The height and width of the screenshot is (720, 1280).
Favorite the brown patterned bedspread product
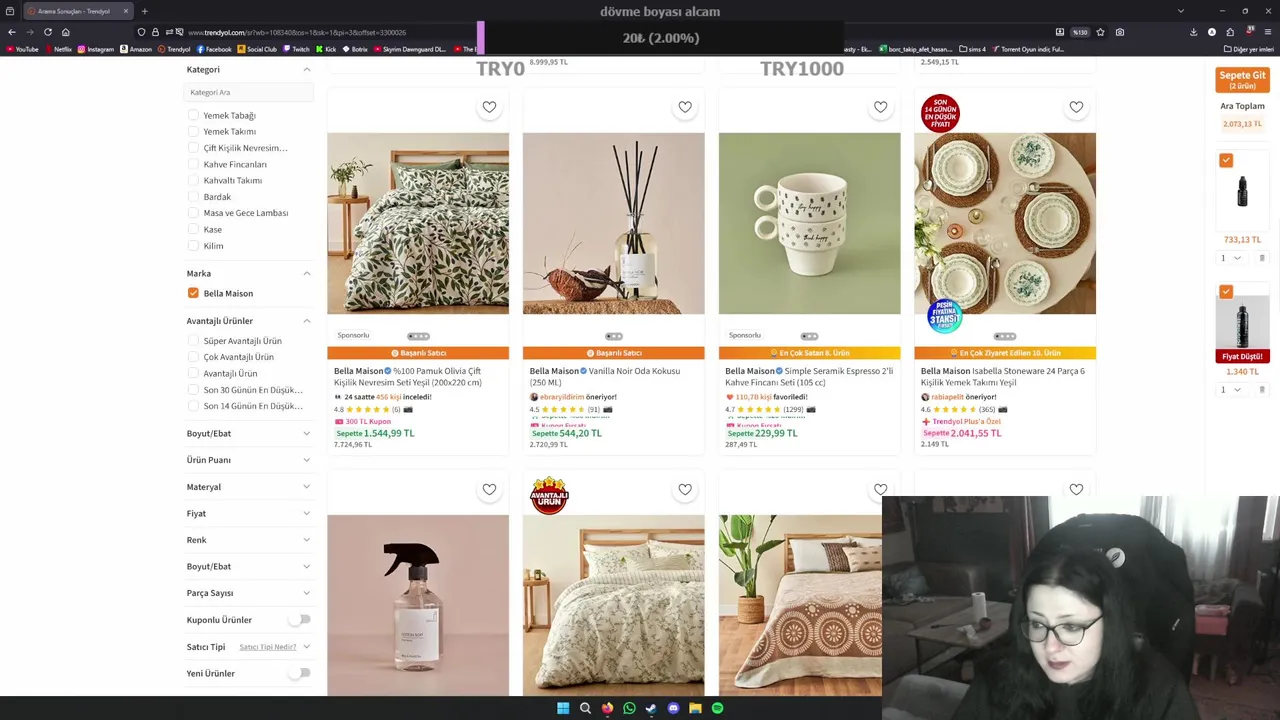880,489
